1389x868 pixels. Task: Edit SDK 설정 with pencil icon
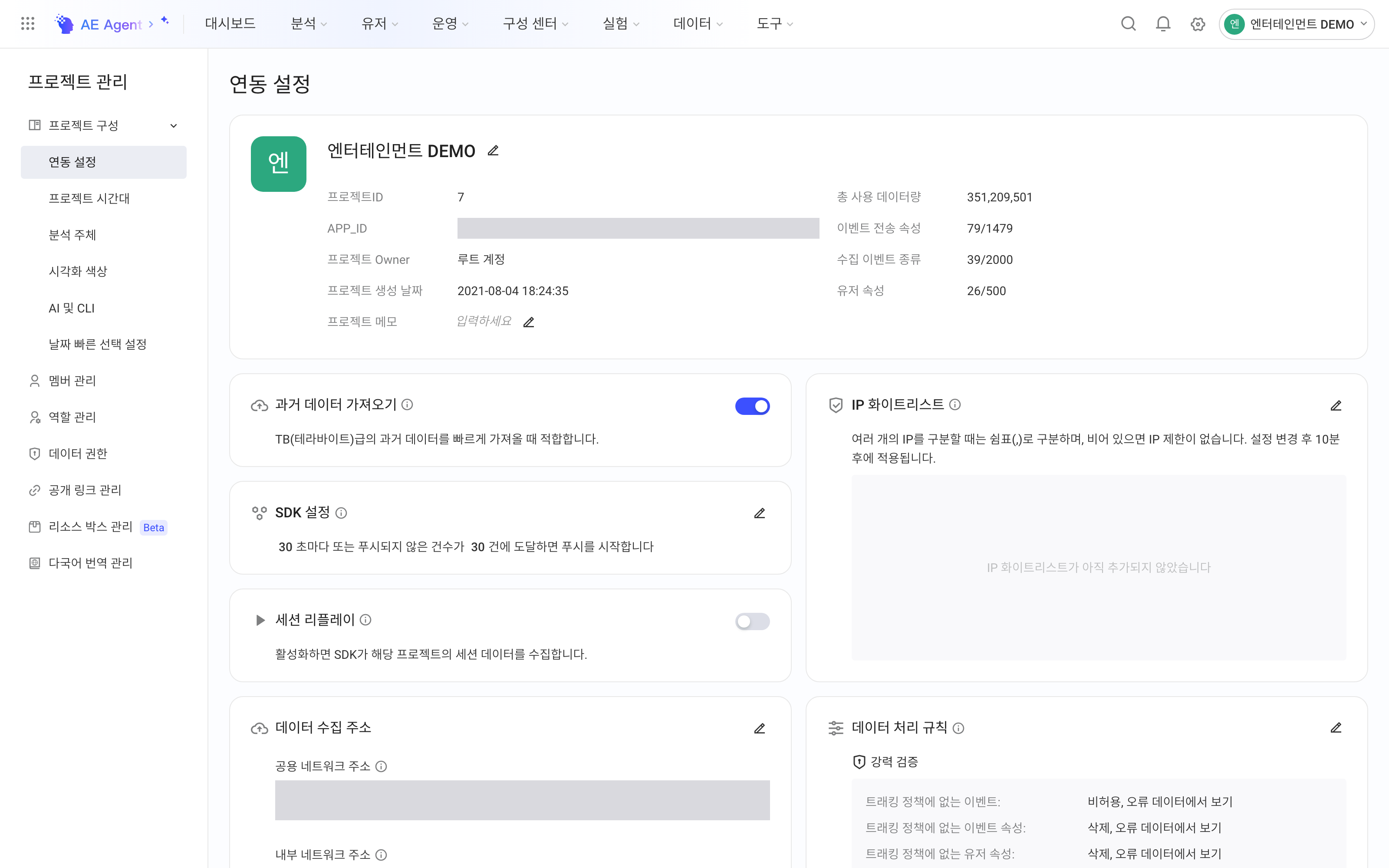coord(759,513)
